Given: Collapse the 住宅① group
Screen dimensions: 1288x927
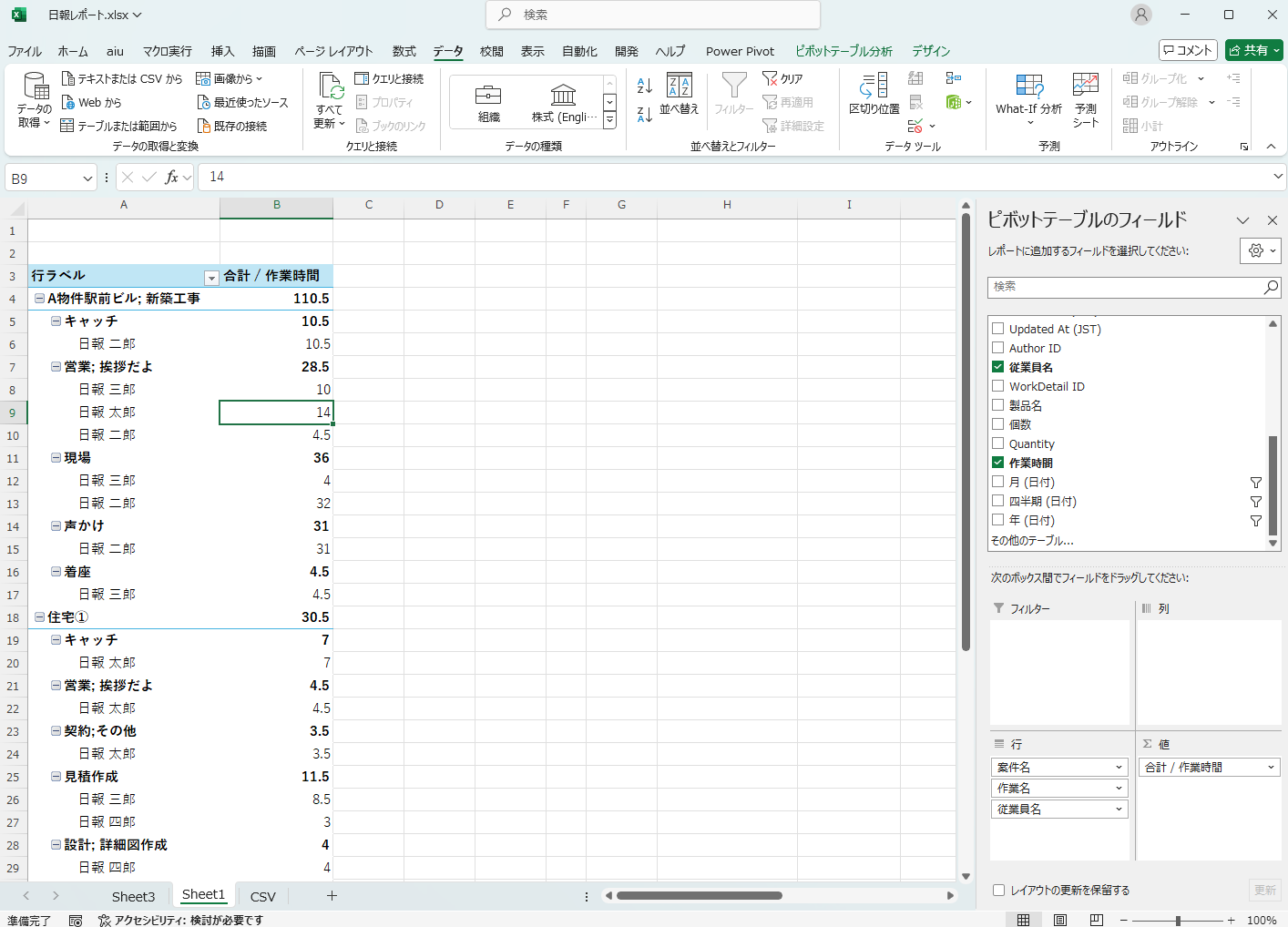Looking at the screenshot, I should click(x=40, y=617).
